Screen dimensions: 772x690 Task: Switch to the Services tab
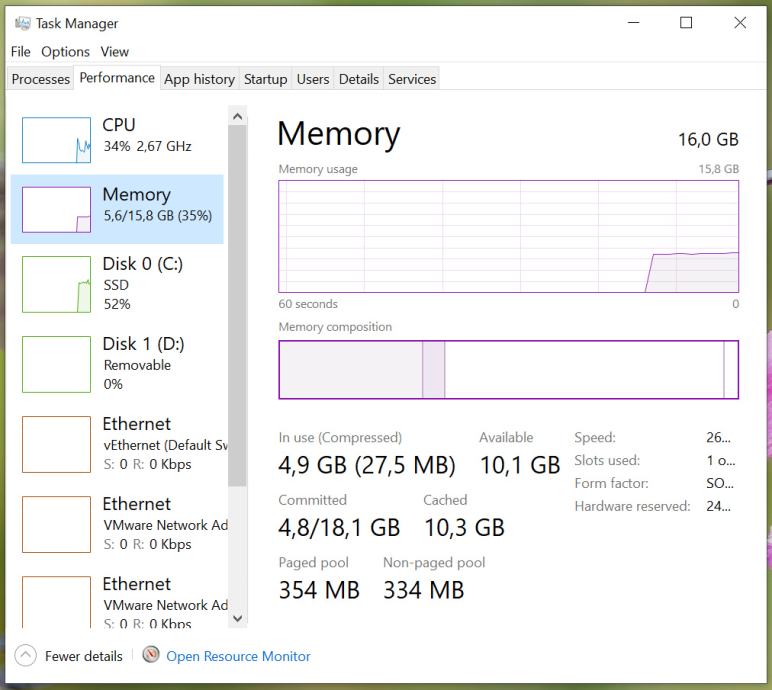click(412, 79)
